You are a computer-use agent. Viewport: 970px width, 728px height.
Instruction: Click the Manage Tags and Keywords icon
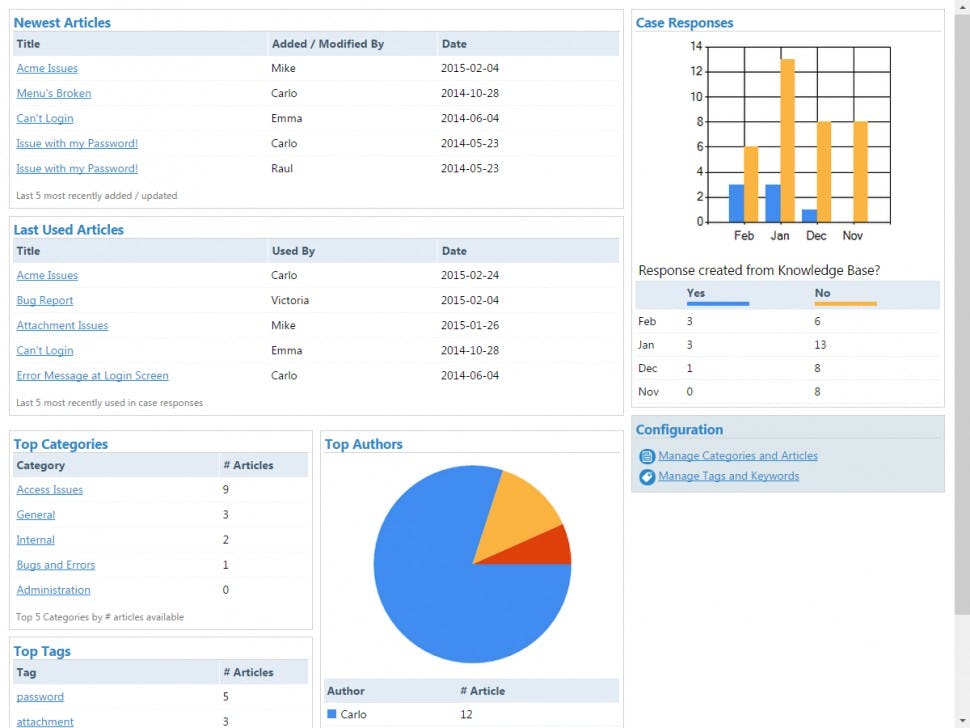pyautogui.click(x=646, y=477)
